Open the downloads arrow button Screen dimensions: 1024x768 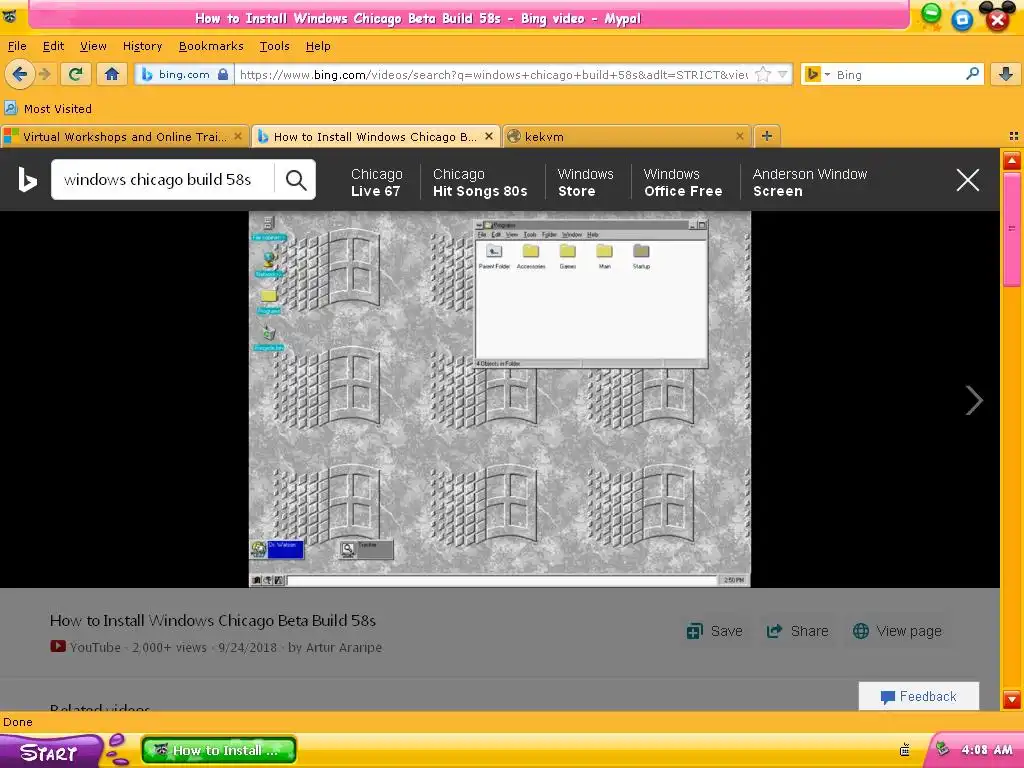point(1006,74)
